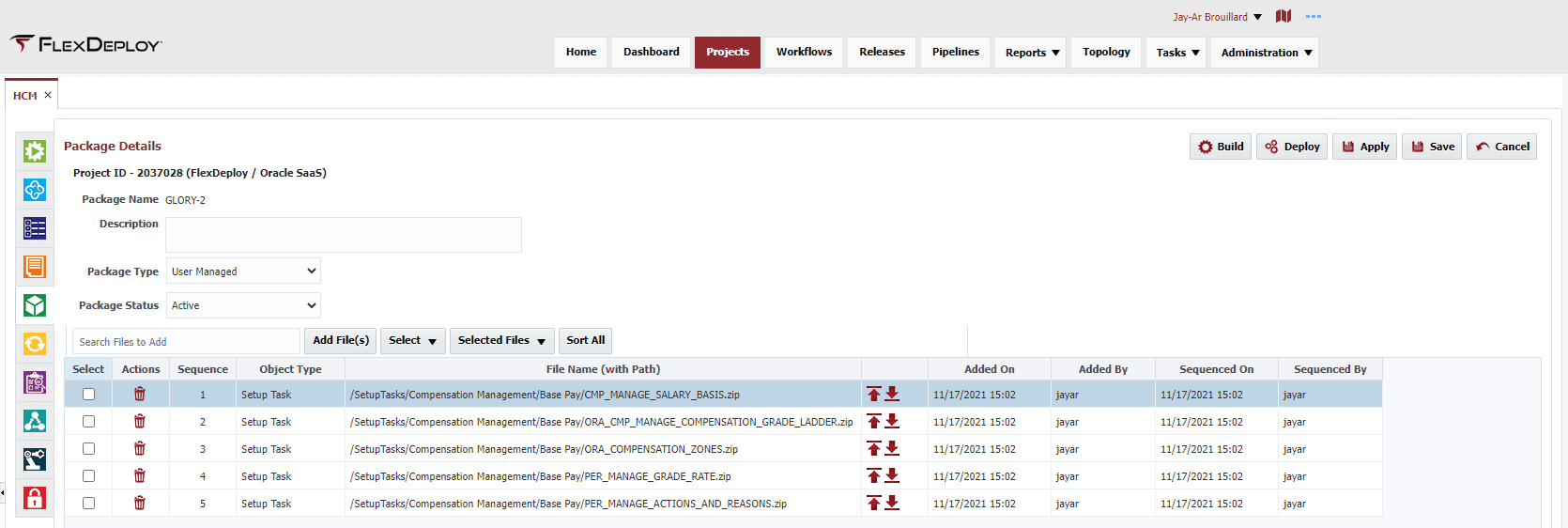Expand the Administration menu
Image resolution: width=1568 pixels, height=528 pixels.
click(1265, 53)
